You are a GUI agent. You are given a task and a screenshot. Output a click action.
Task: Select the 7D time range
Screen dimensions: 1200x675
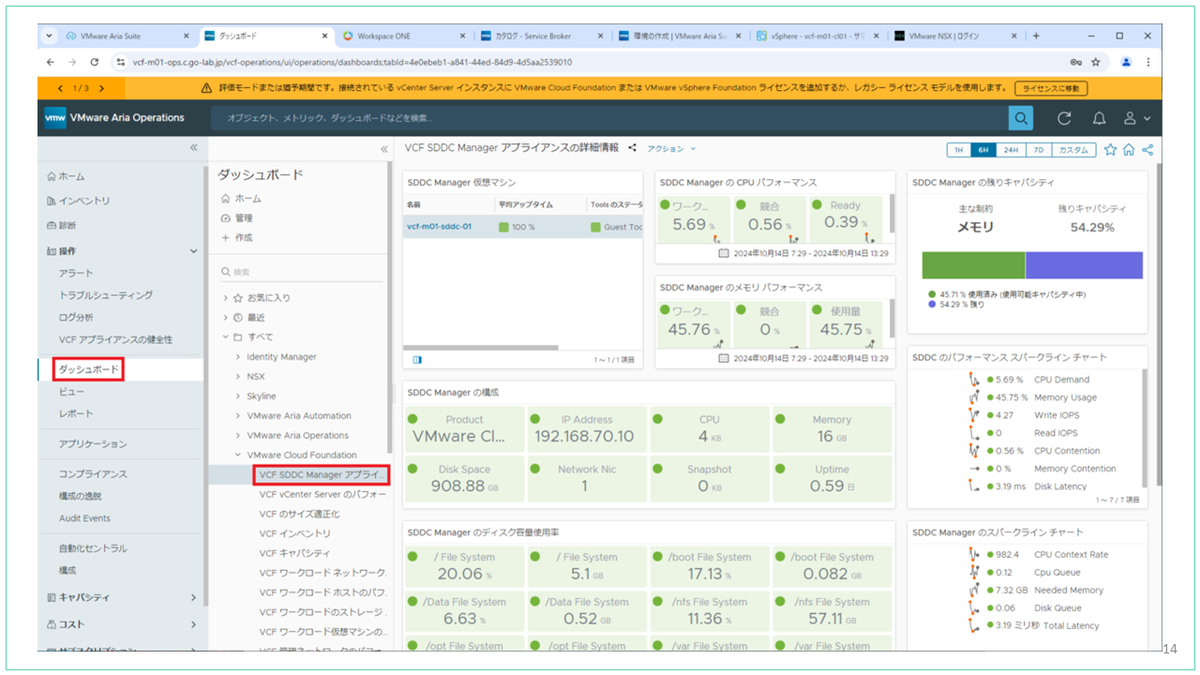(1038, 150)
